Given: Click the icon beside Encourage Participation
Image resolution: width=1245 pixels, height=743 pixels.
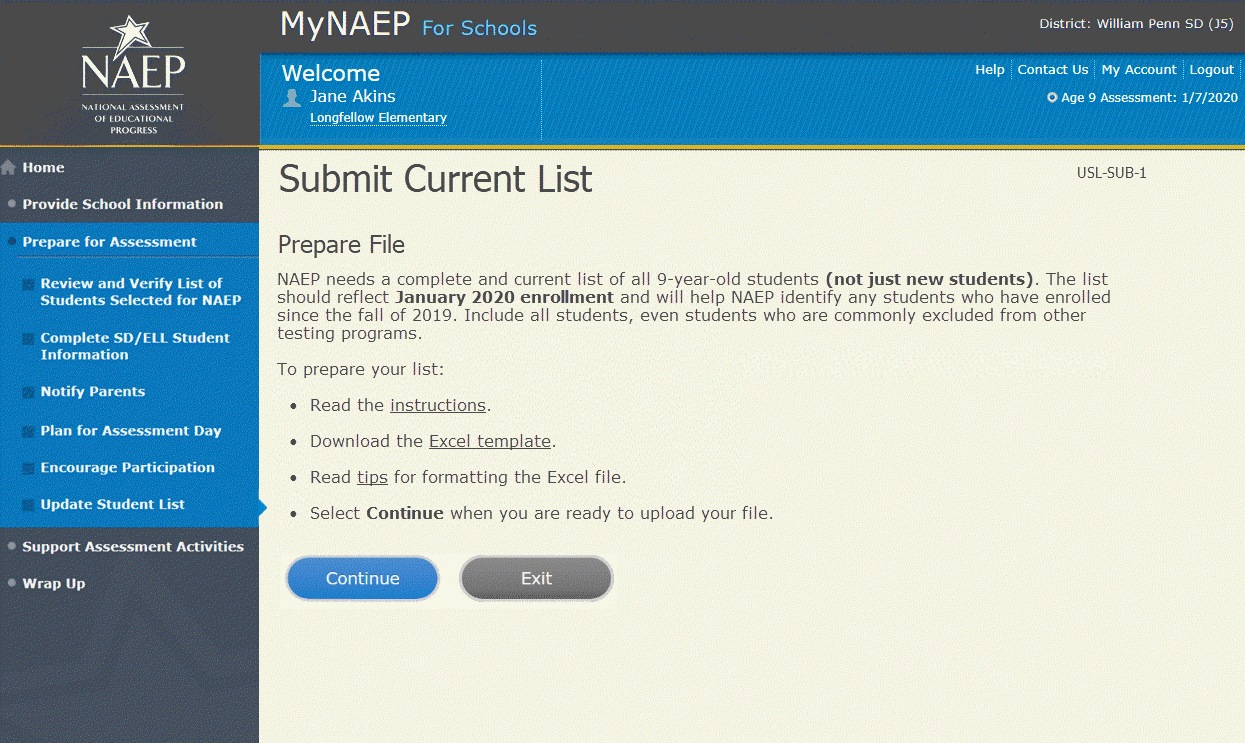Looking at the screenshot, I should pos(28,468).
